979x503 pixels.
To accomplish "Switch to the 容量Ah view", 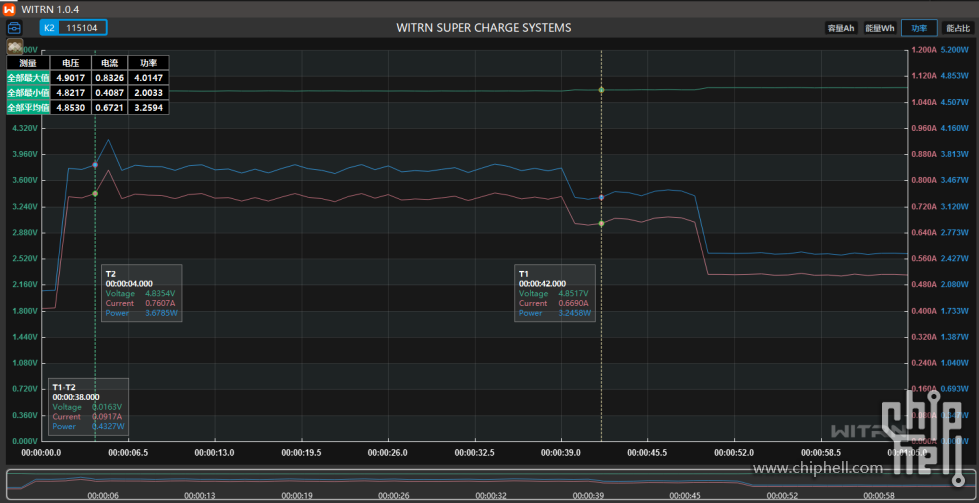I will [840, 28].
